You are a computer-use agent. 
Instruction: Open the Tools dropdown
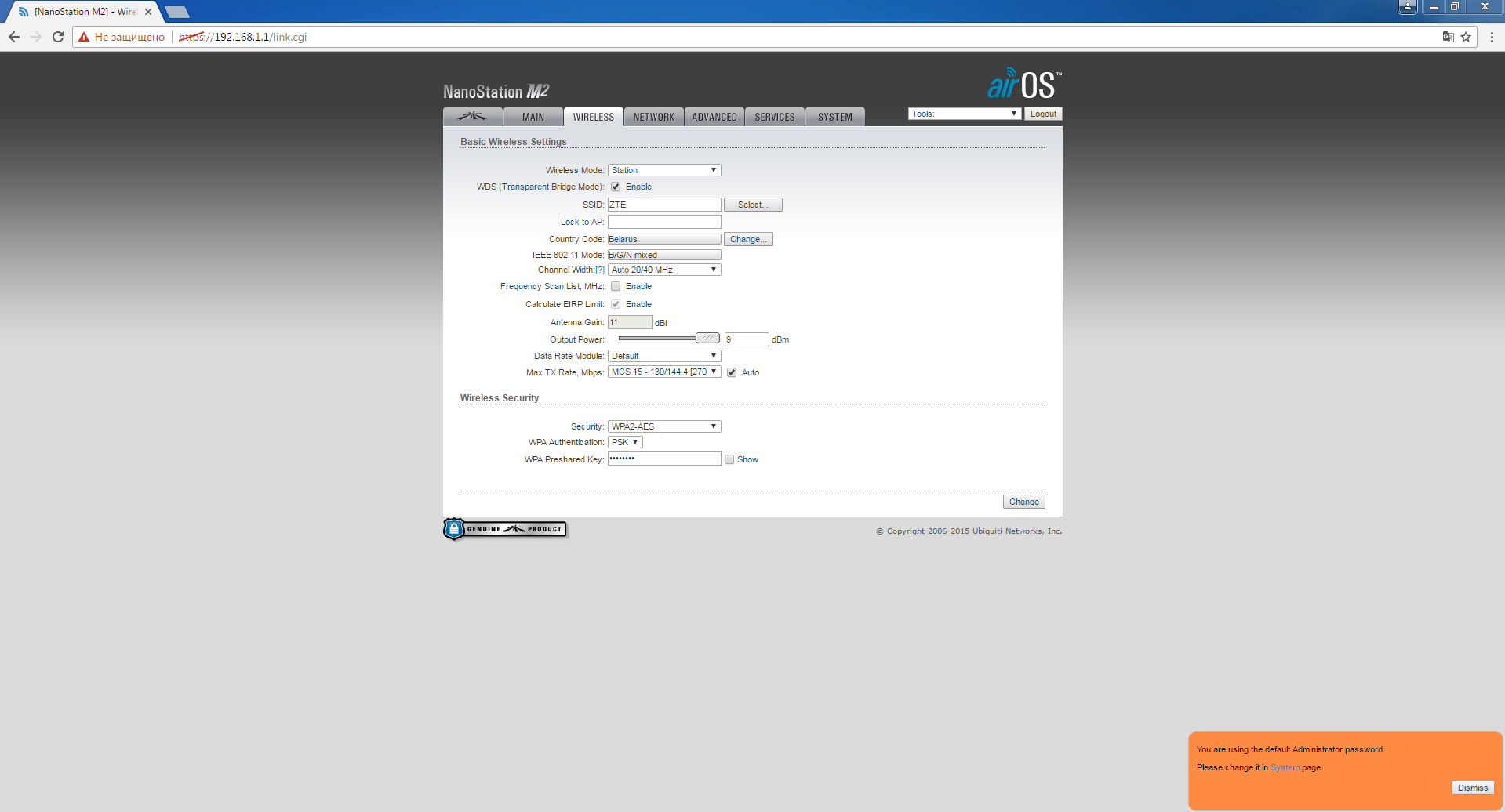(x=965, y=114)
